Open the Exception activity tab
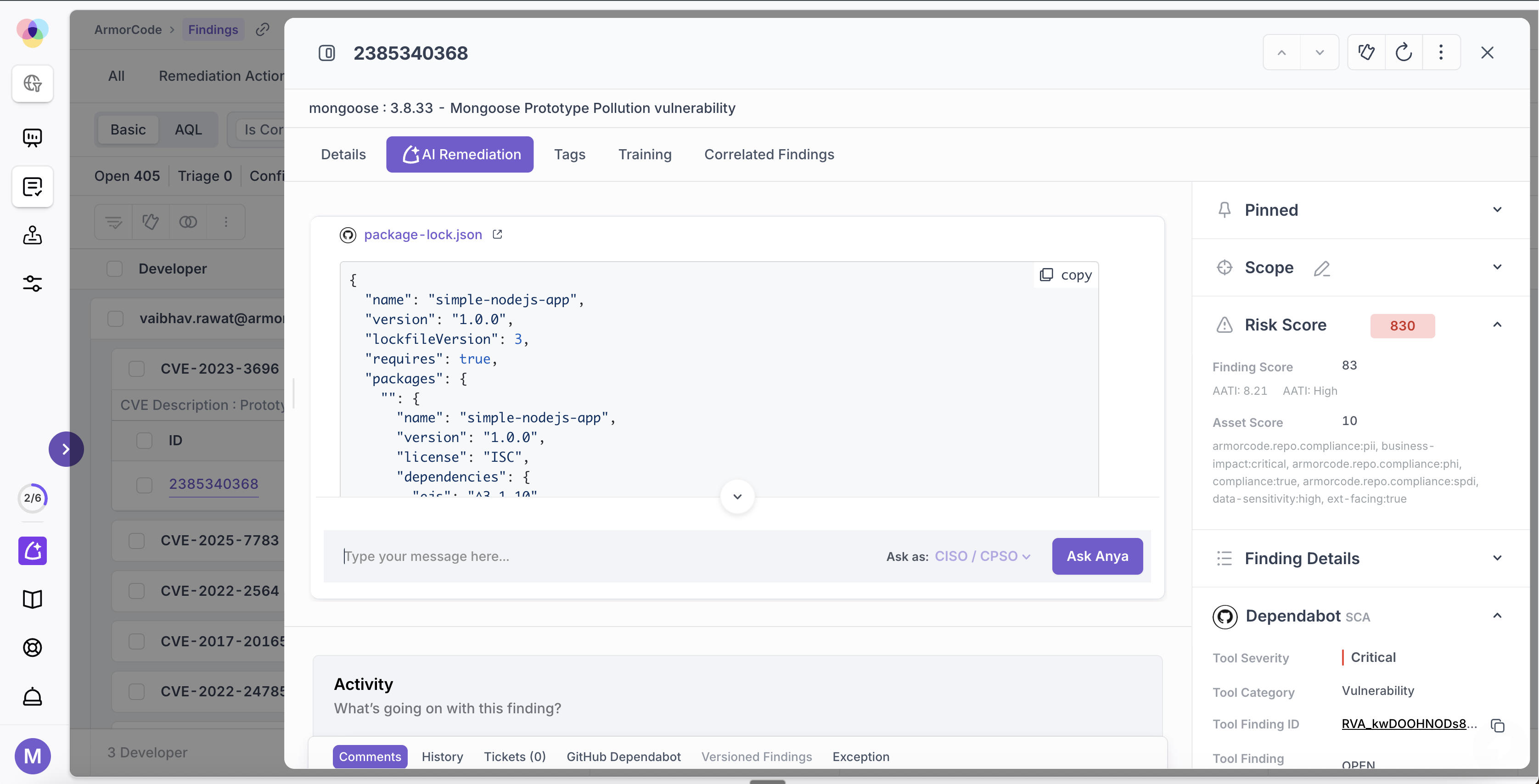The height and width of the screenshot is (784, 1539). coord(860,756)
